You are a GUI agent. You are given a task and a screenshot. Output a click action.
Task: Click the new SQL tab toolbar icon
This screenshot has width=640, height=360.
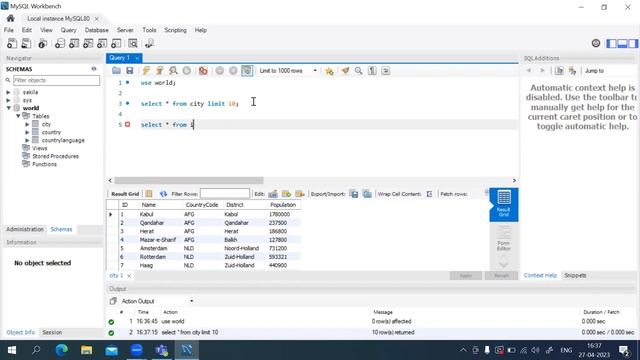pos(12,43)
